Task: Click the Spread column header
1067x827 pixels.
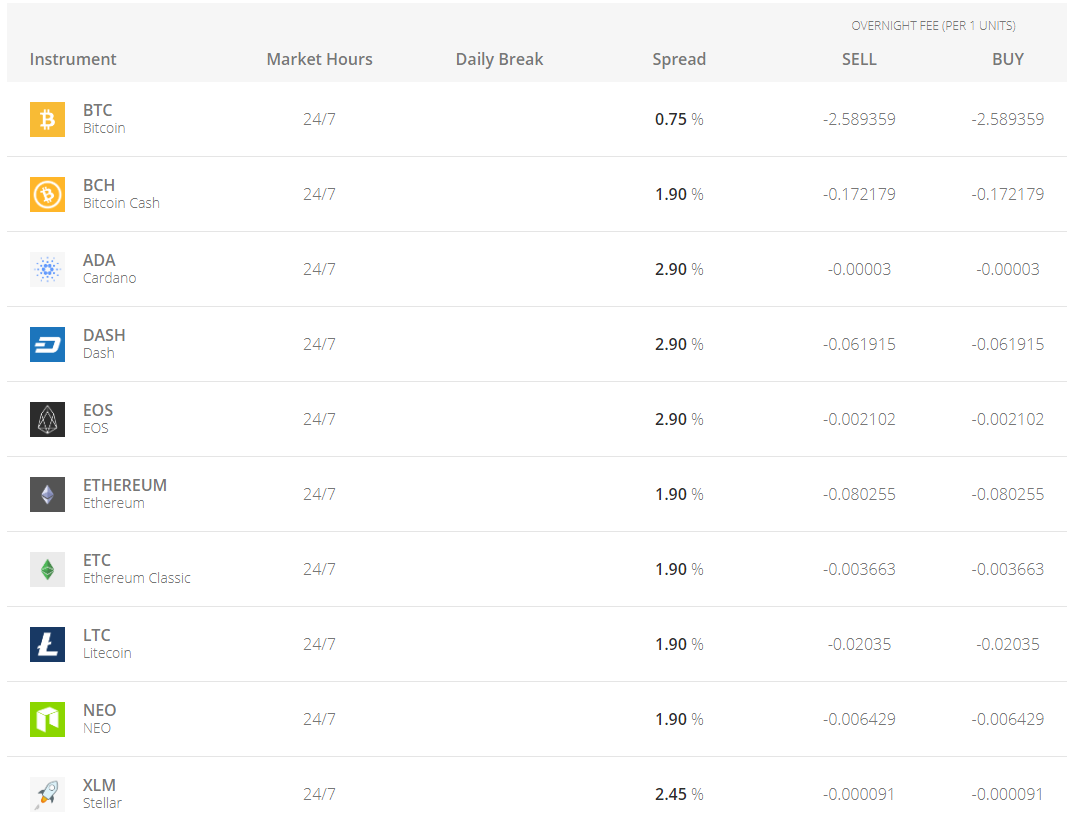Action: pyautogui.click(x=679, y=59)
